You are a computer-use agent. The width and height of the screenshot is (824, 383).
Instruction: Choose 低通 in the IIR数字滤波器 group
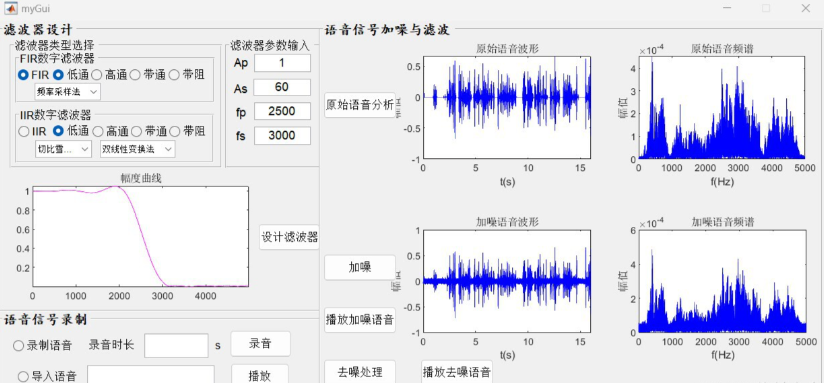59,131
